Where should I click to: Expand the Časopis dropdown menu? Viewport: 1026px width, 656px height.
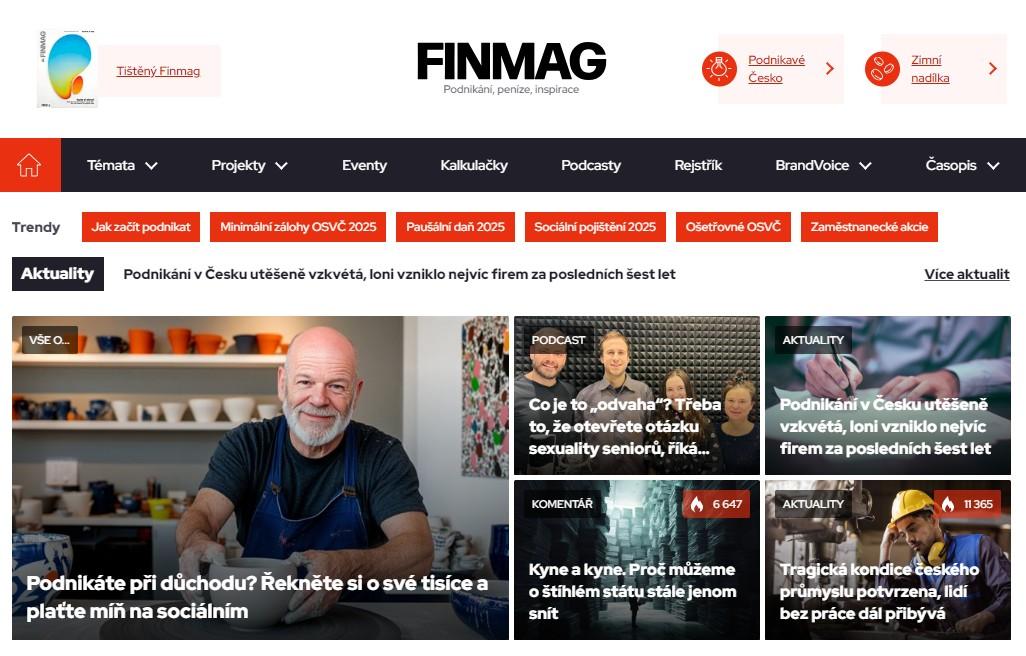(962, 165)
